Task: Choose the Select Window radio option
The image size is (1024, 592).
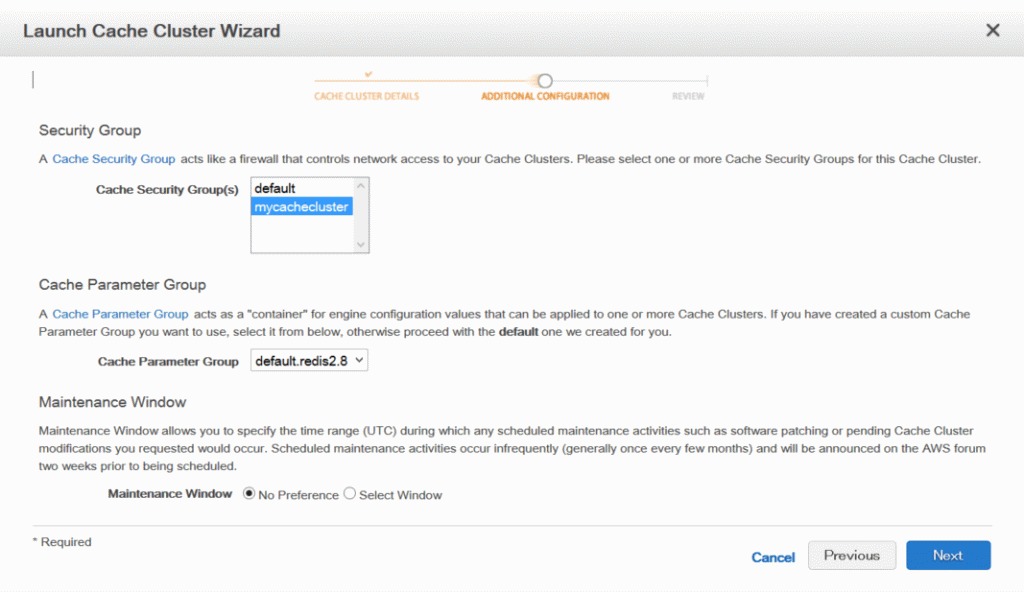Action: 350,493
